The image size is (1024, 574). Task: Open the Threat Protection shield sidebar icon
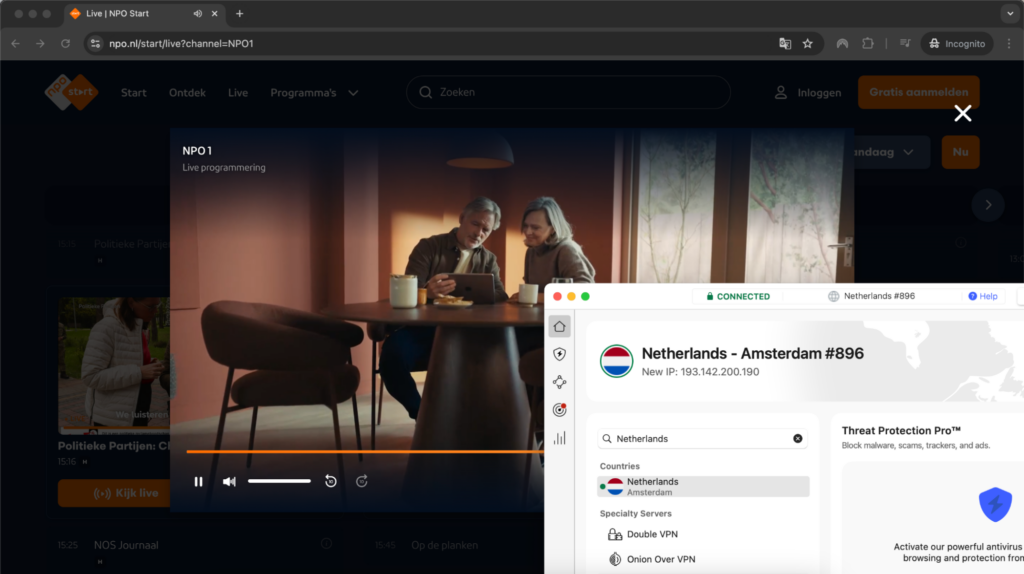560,354
